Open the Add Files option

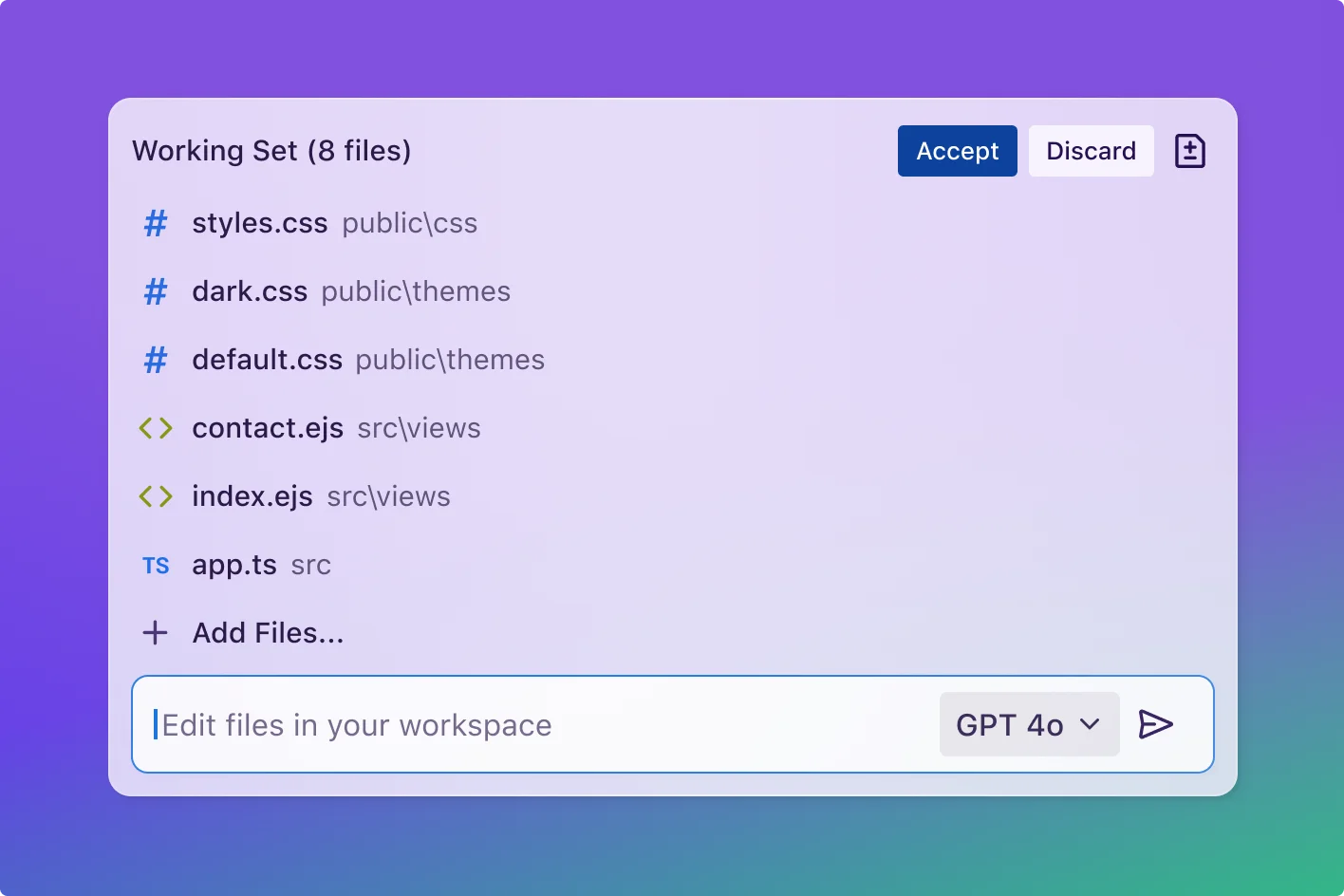coord(268,632)
